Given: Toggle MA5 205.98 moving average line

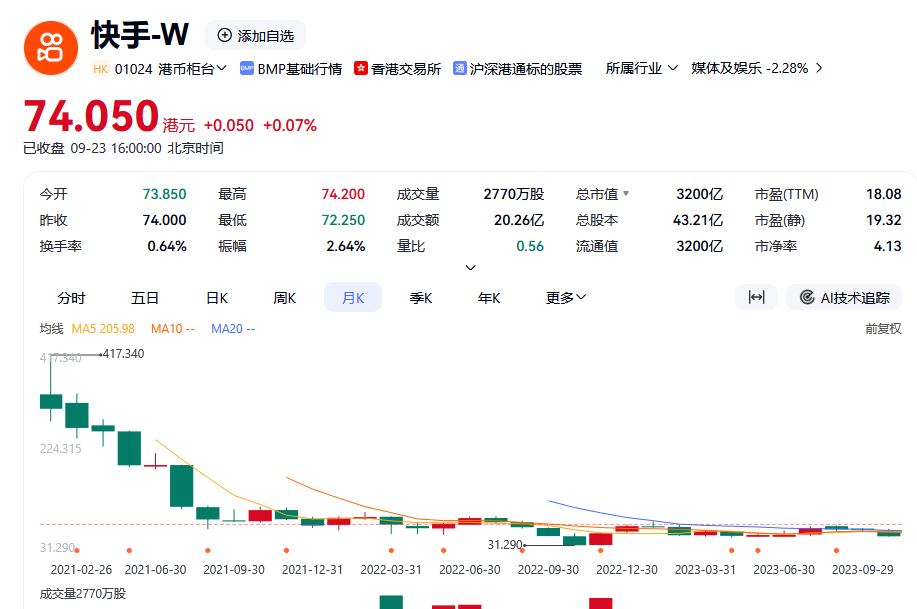Looking at the screenshot, I should [103, 329].
